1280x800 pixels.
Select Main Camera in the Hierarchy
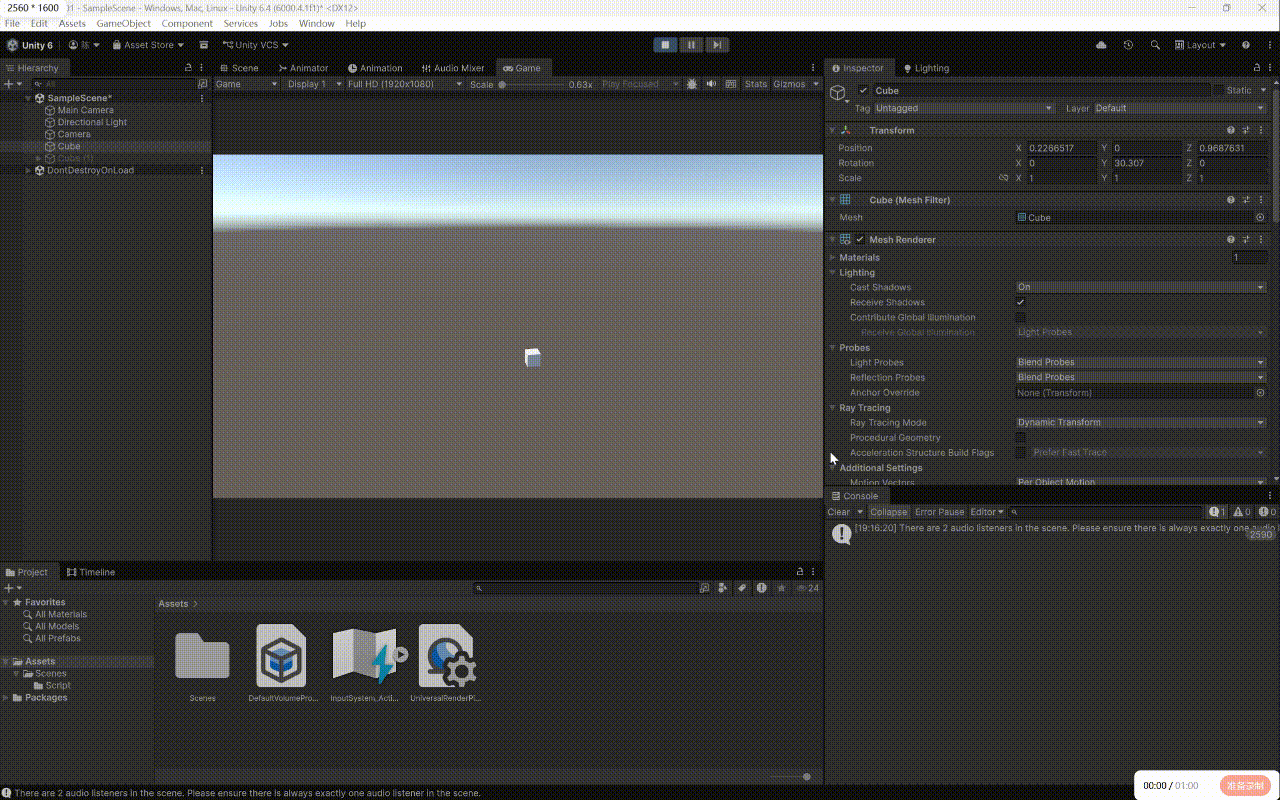[x=85, y=110]
